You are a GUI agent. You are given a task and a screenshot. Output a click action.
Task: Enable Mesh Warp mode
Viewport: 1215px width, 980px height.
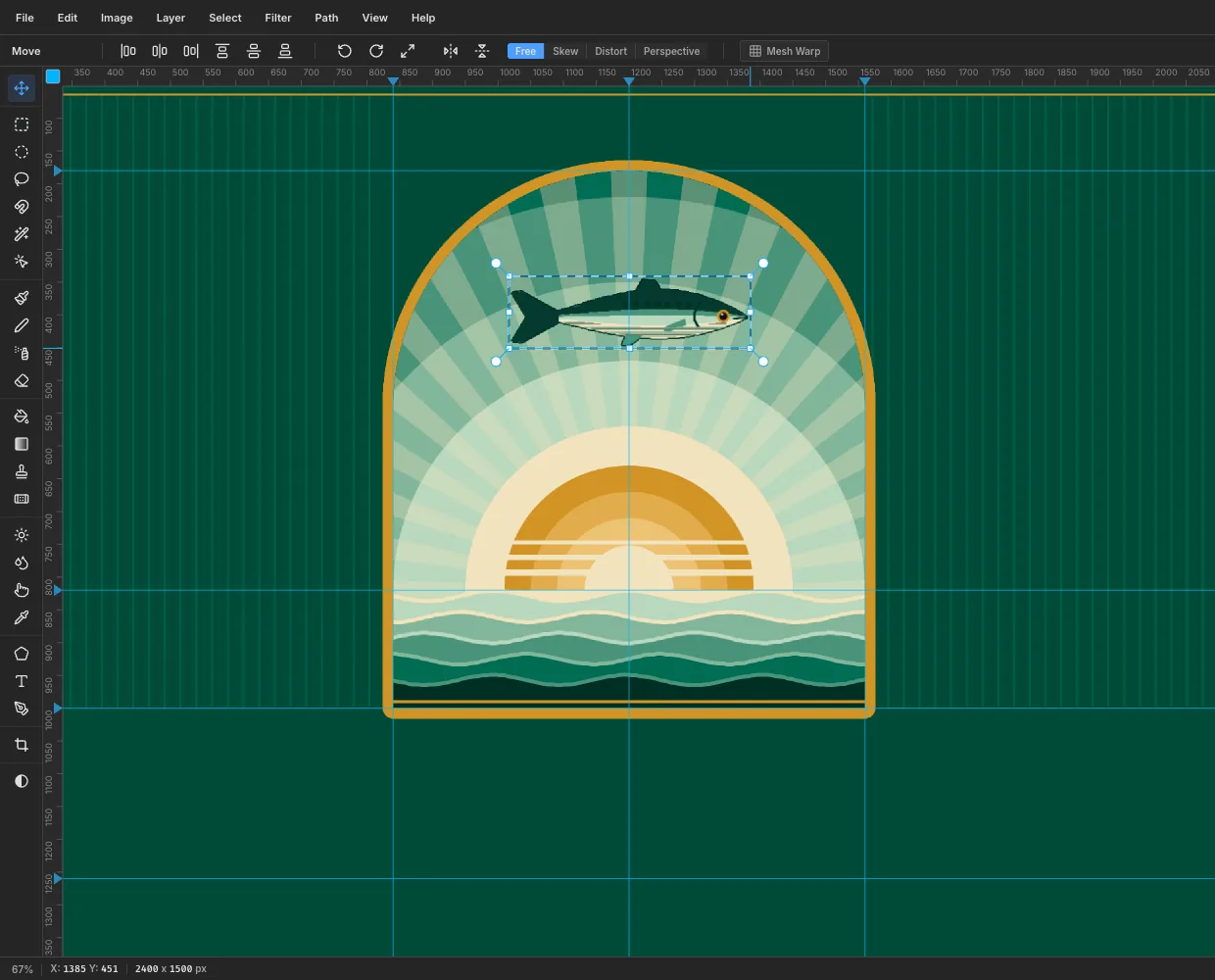pos(785,51)
